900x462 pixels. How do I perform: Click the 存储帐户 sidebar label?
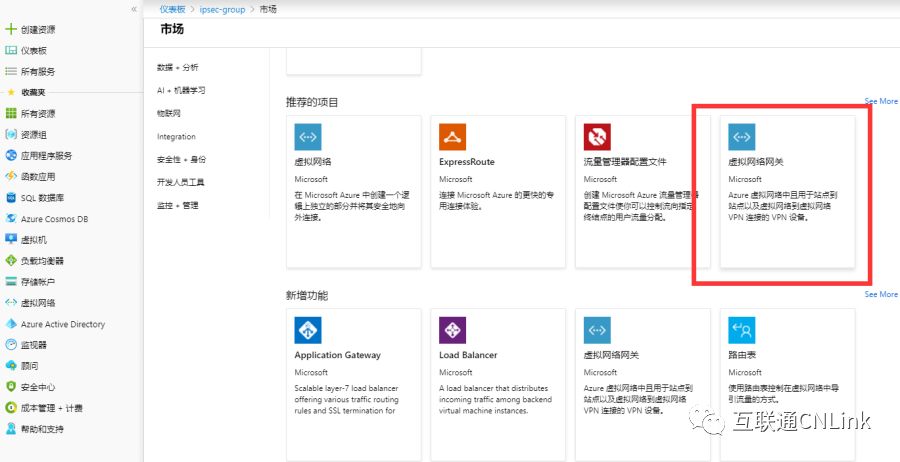38,282
